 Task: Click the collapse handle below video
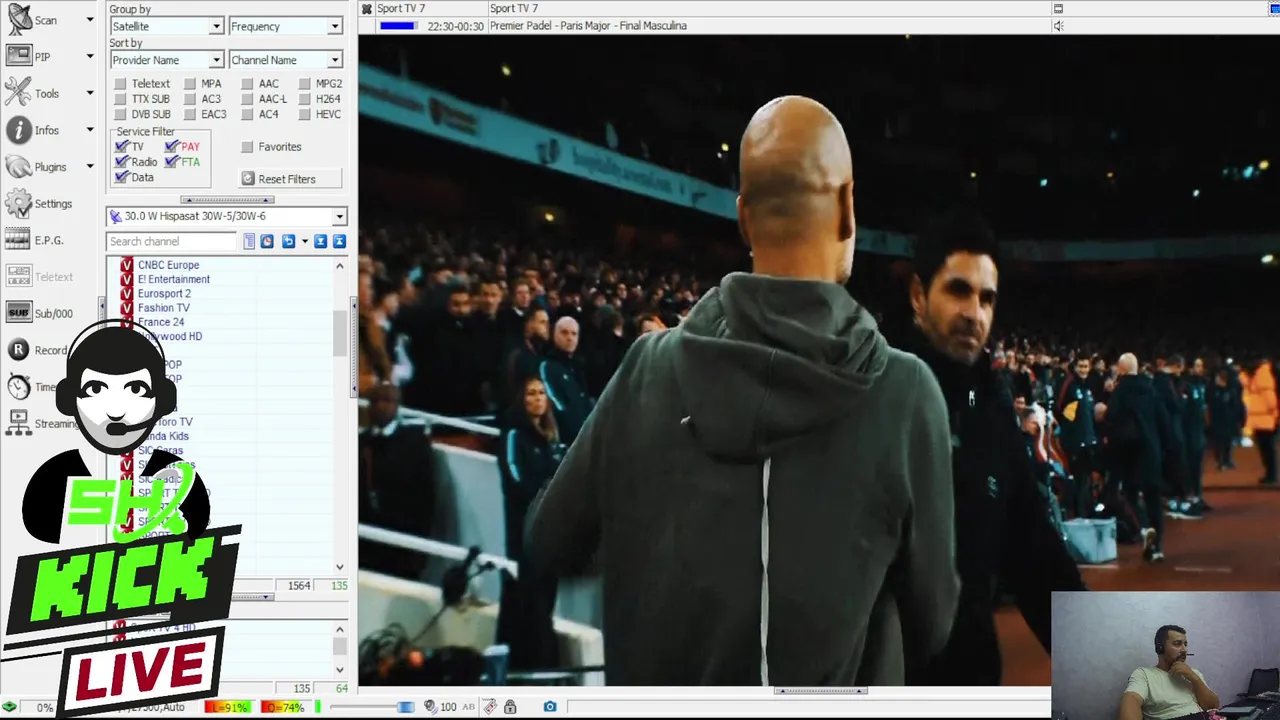pyautogui.click(x=819, y=690)
